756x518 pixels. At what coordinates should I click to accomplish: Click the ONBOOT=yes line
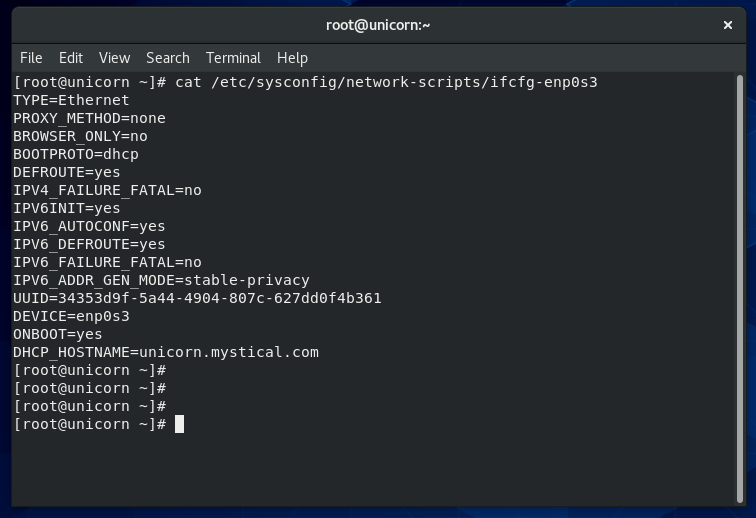[58, 334]
